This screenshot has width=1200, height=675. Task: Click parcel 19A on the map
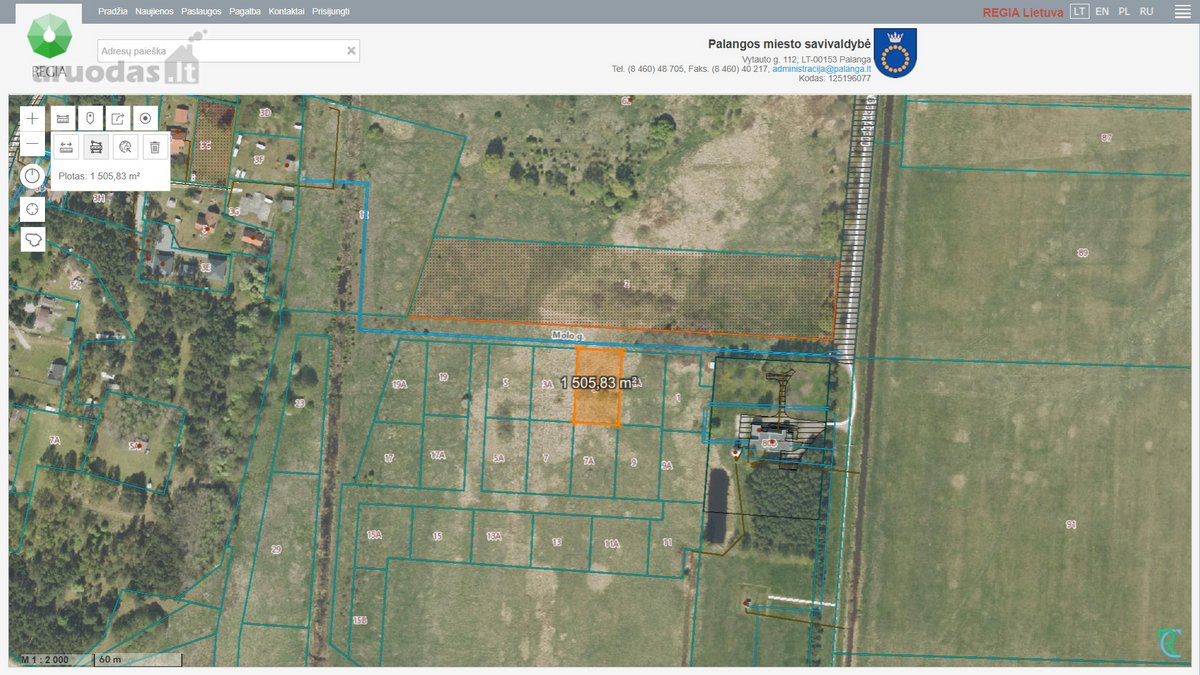pos(400,384)
